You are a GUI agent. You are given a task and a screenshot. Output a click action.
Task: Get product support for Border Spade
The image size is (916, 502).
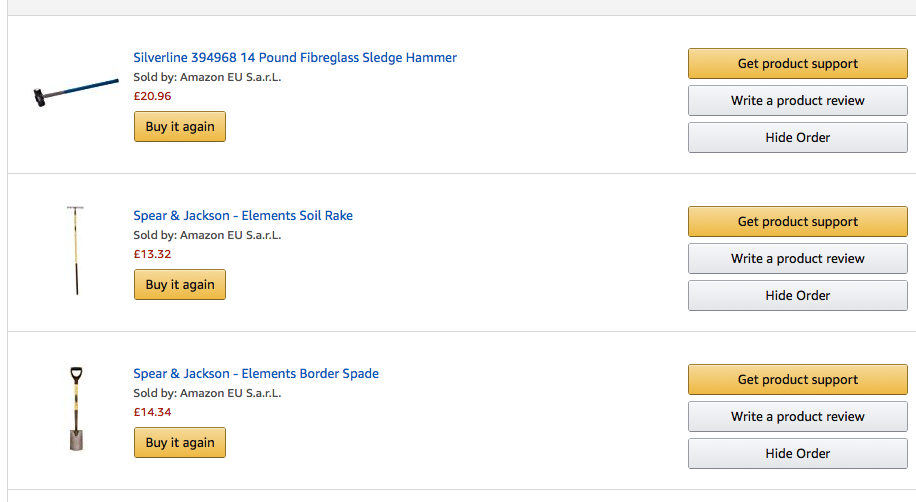pyautogui.click(x=798, y=380)
